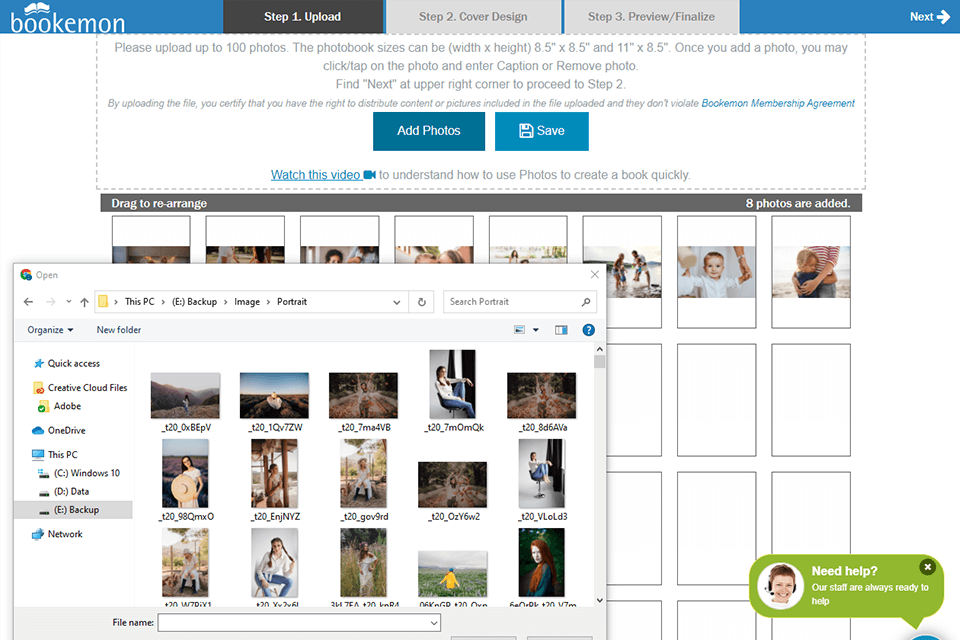Select file _t20_gov9rd thumbnail

(363, 473)
